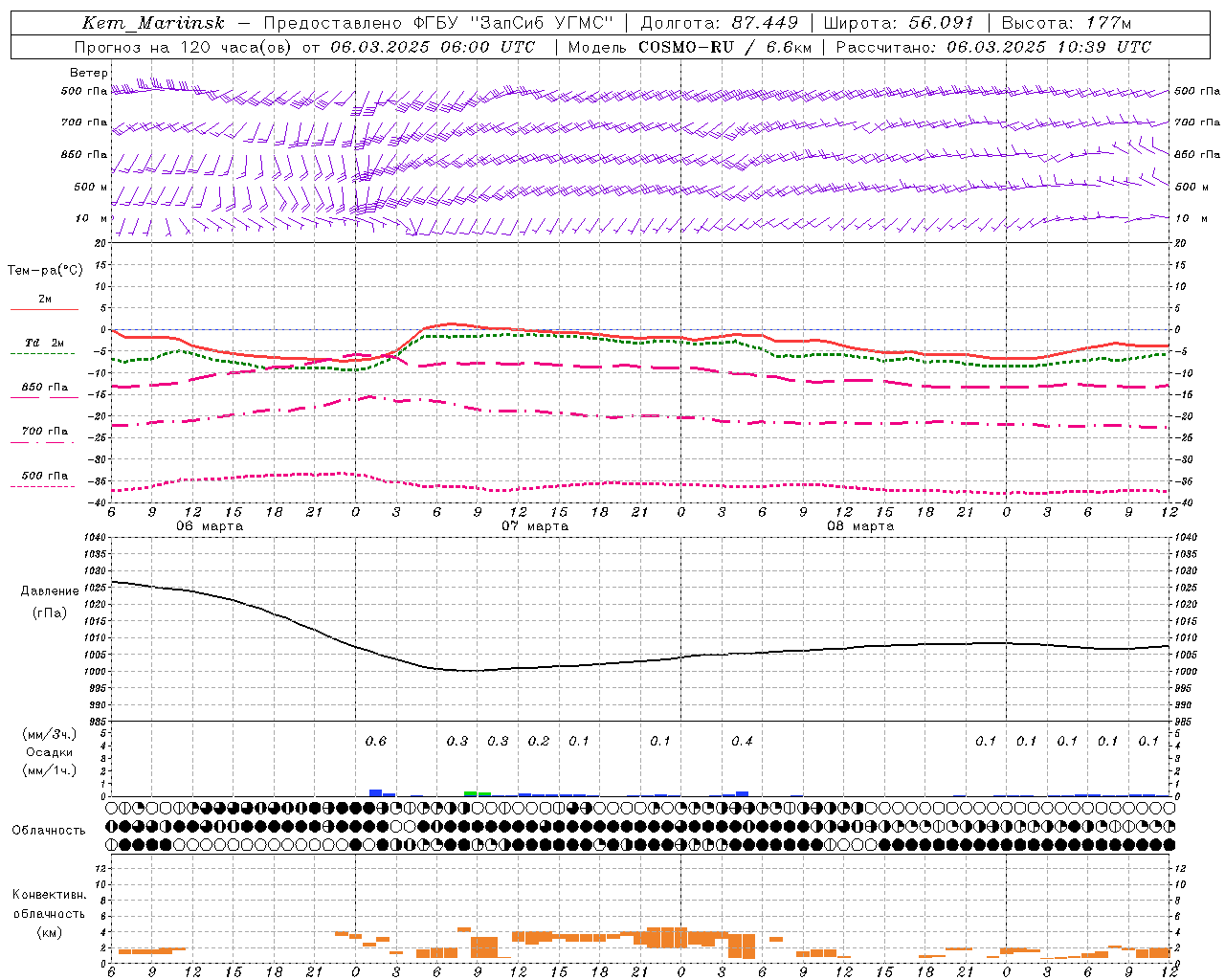The width and height of the screenshot is (1225, 980).
Task: Click the 0.4 precipitation value
Action: [x=742, y=742]
